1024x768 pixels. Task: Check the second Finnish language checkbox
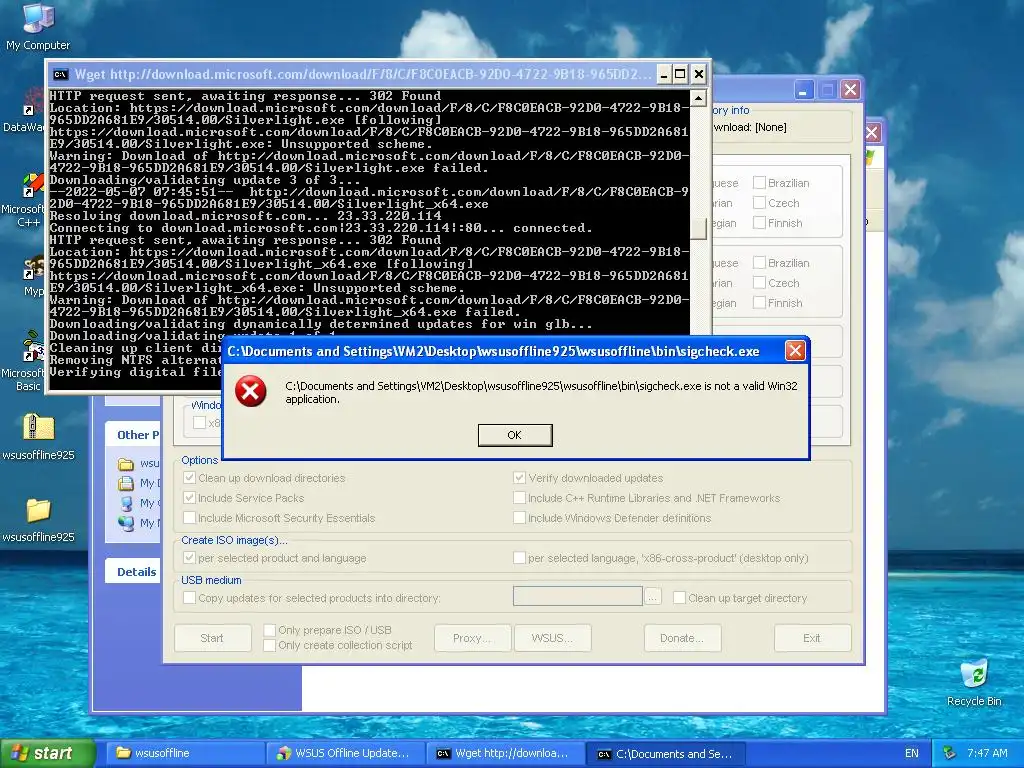[760, 302]
